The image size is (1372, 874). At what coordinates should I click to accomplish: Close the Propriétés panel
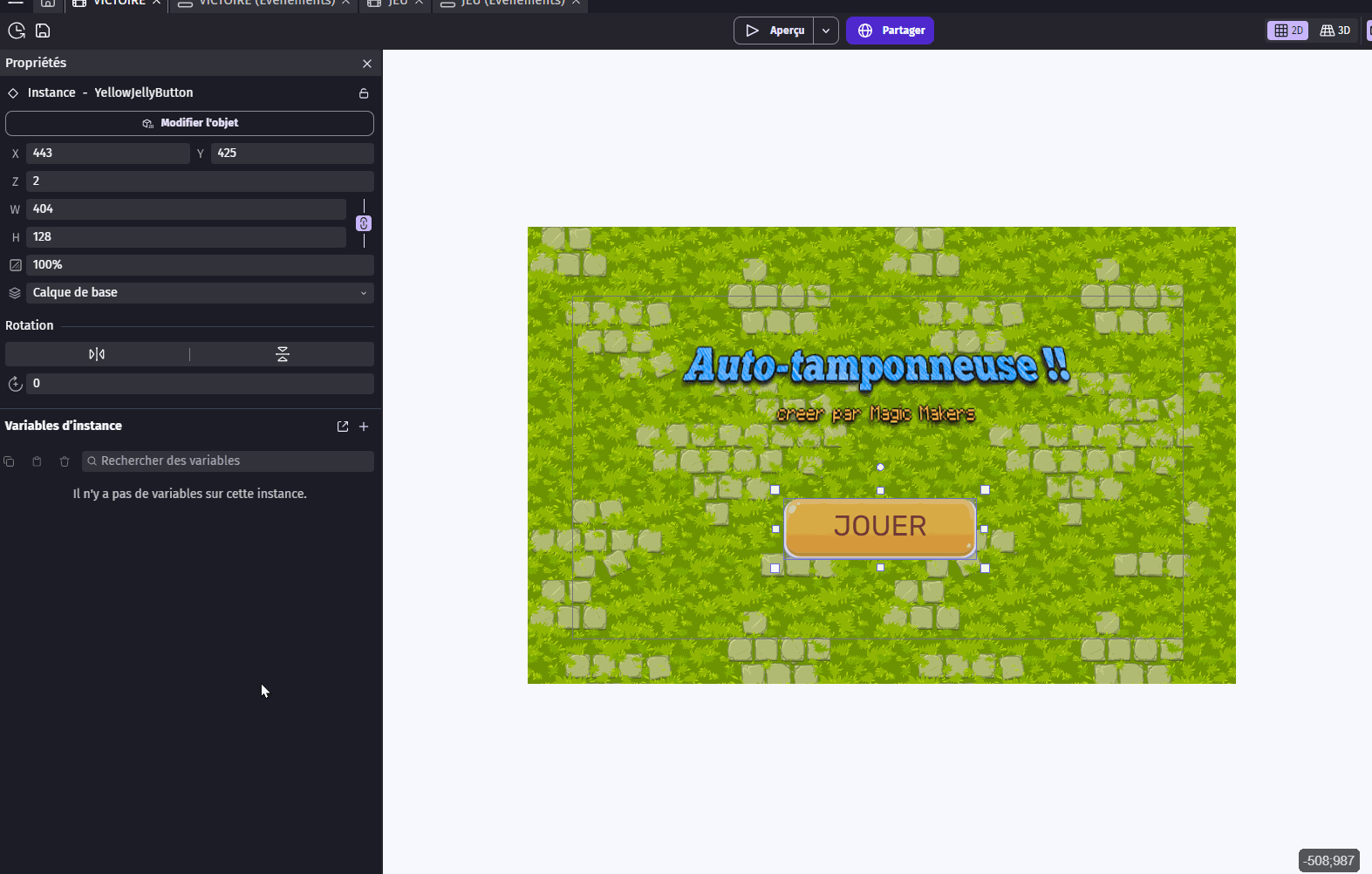367,64
